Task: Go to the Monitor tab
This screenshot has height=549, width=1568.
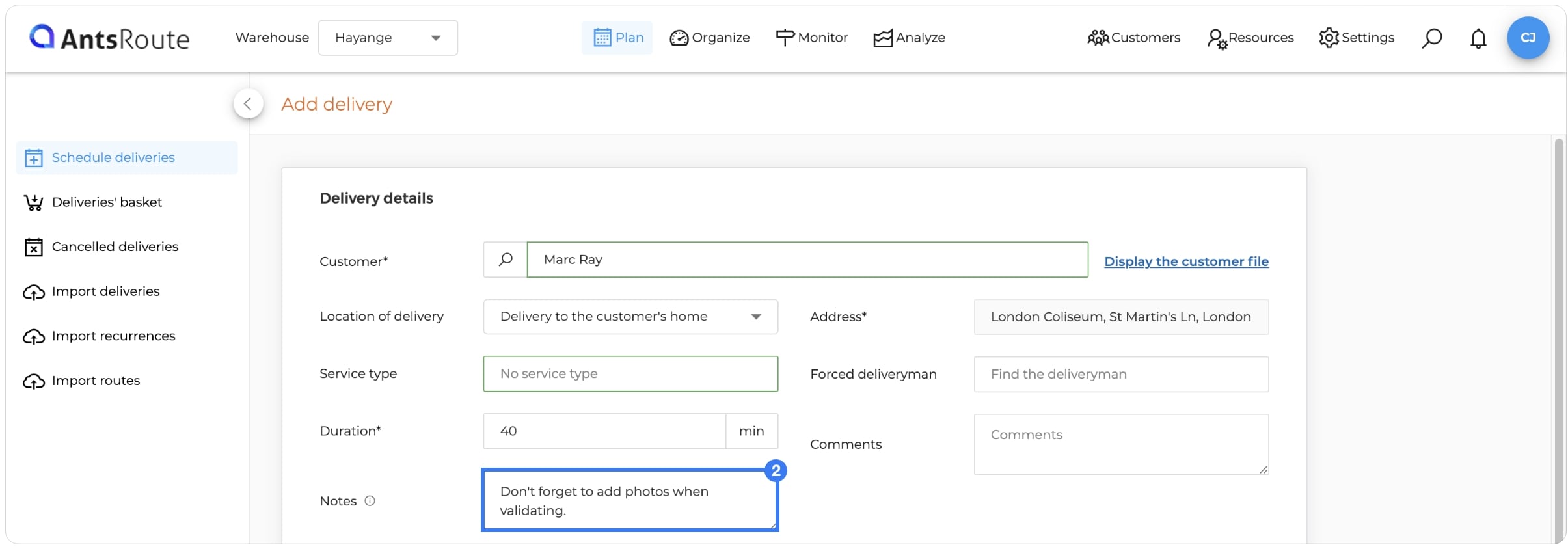Action: [x=812, y=38]
